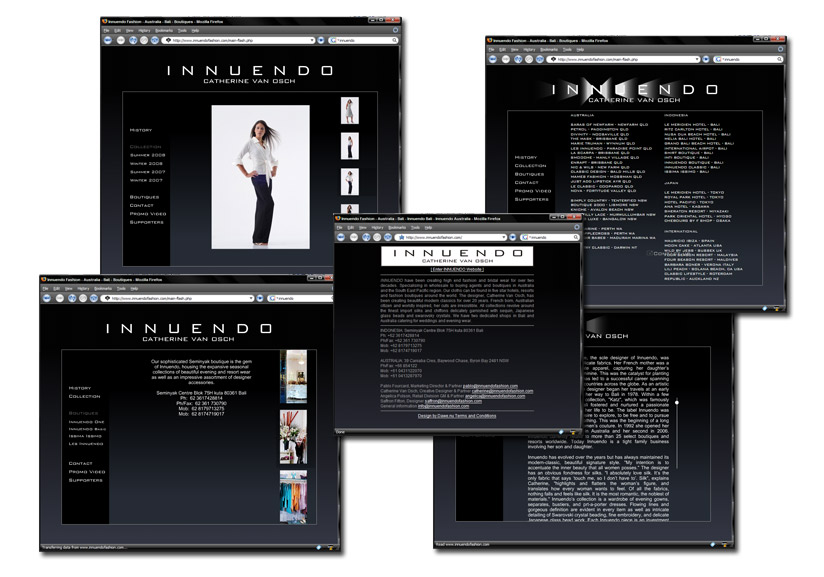Open address bar dropdown in Enter Website window
824x577 pixels.
[503, 238]
